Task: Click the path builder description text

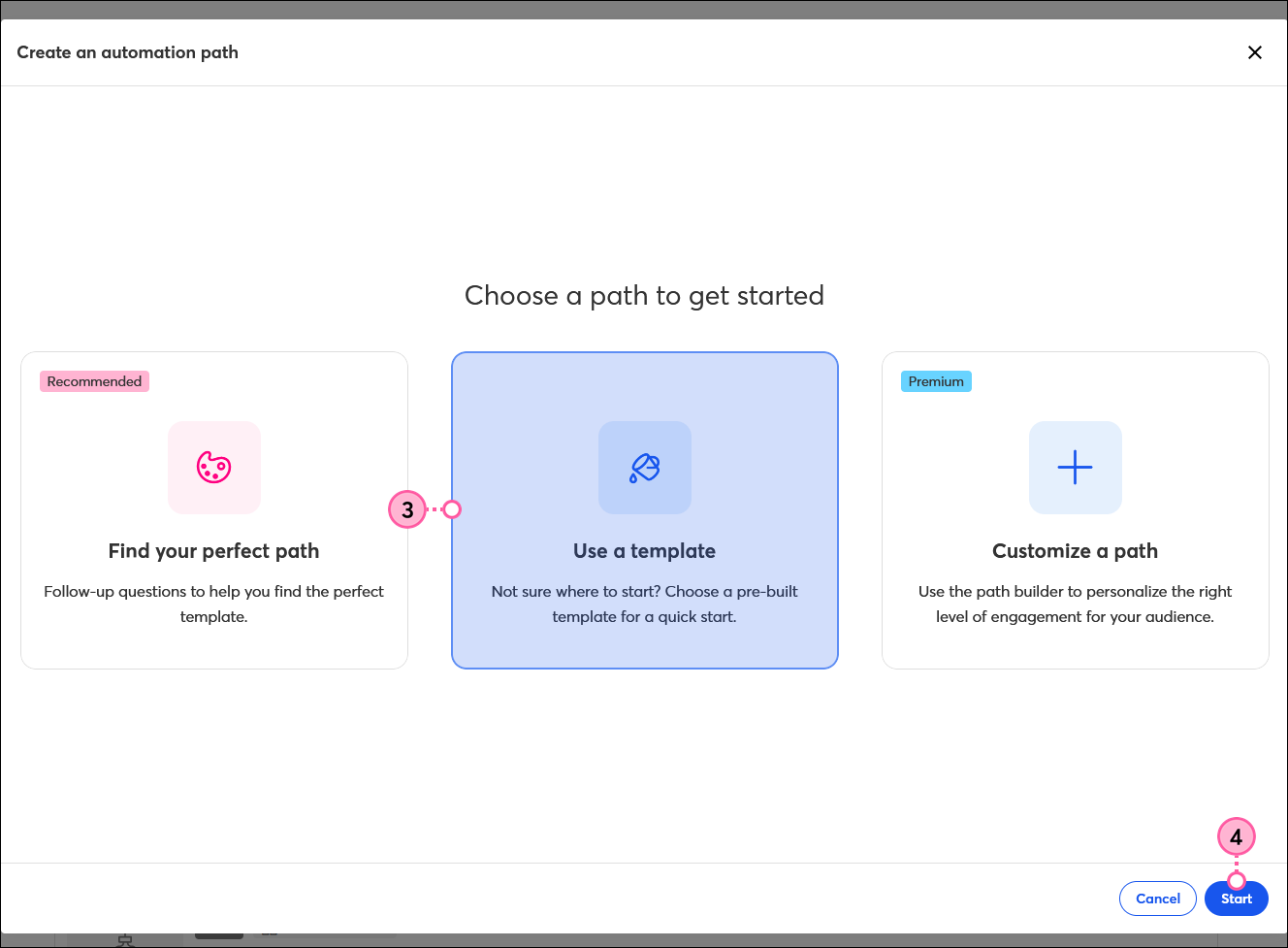Action: (1075, 604)
